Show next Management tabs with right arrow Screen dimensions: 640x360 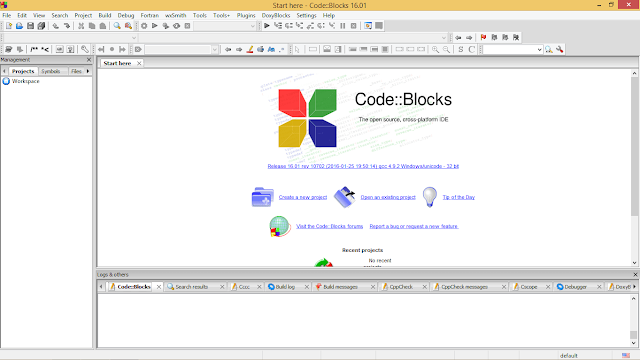(x=88, y=71)
